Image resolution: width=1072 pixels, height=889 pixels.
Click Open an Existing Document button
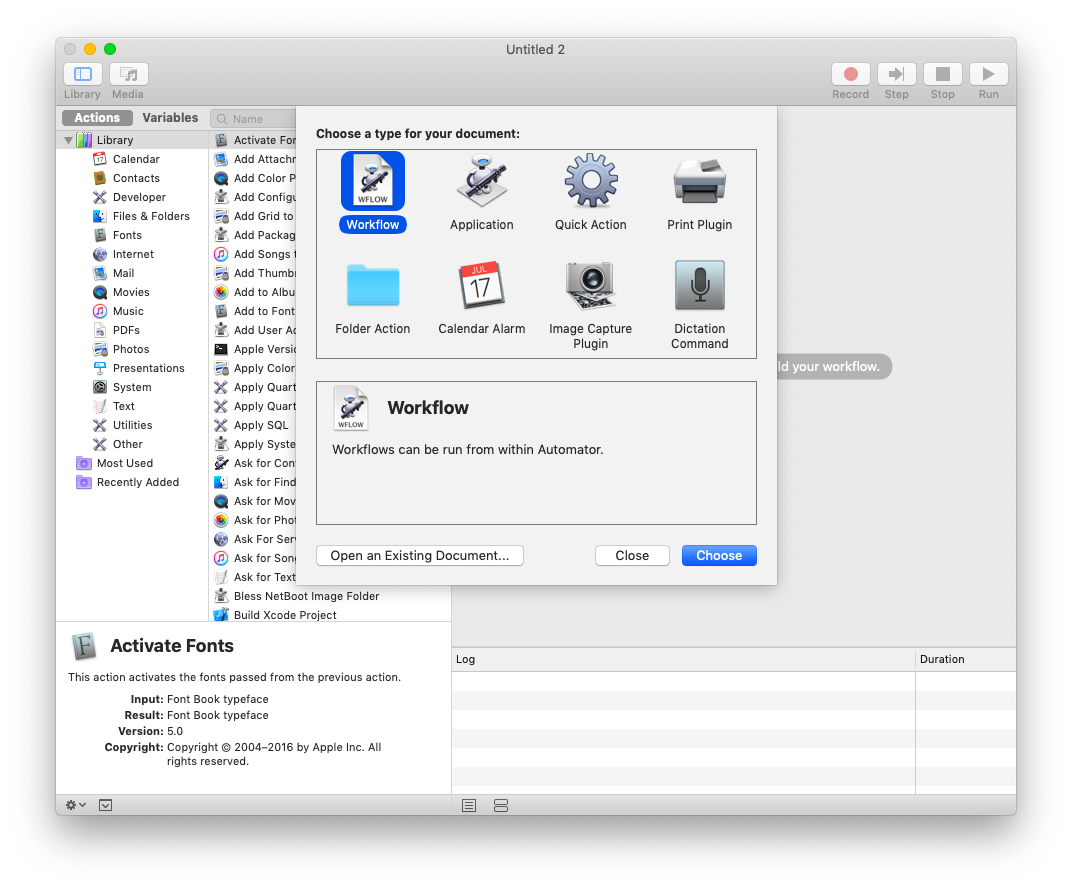(420, 555)
